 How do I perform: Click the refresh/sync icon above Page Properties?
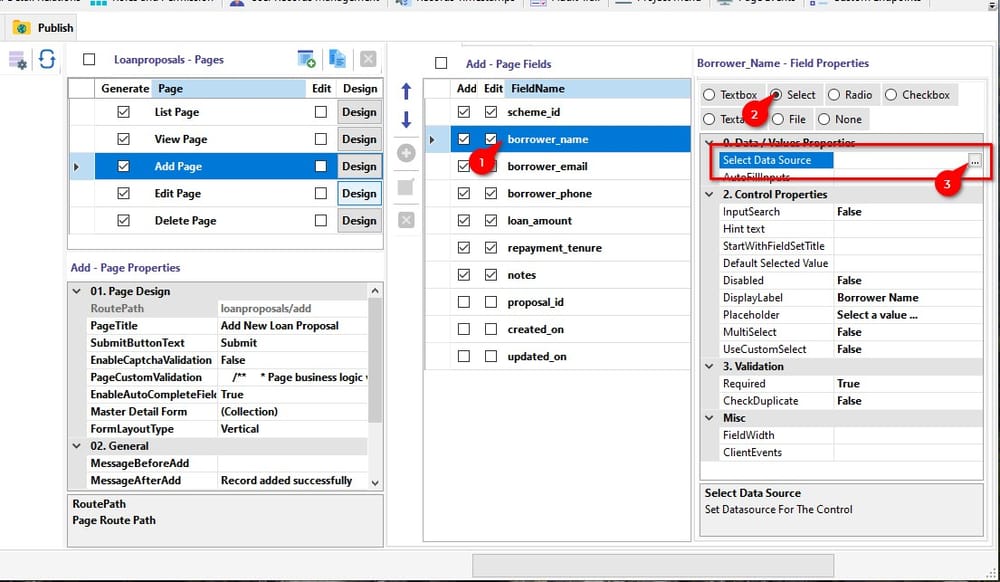46,60
